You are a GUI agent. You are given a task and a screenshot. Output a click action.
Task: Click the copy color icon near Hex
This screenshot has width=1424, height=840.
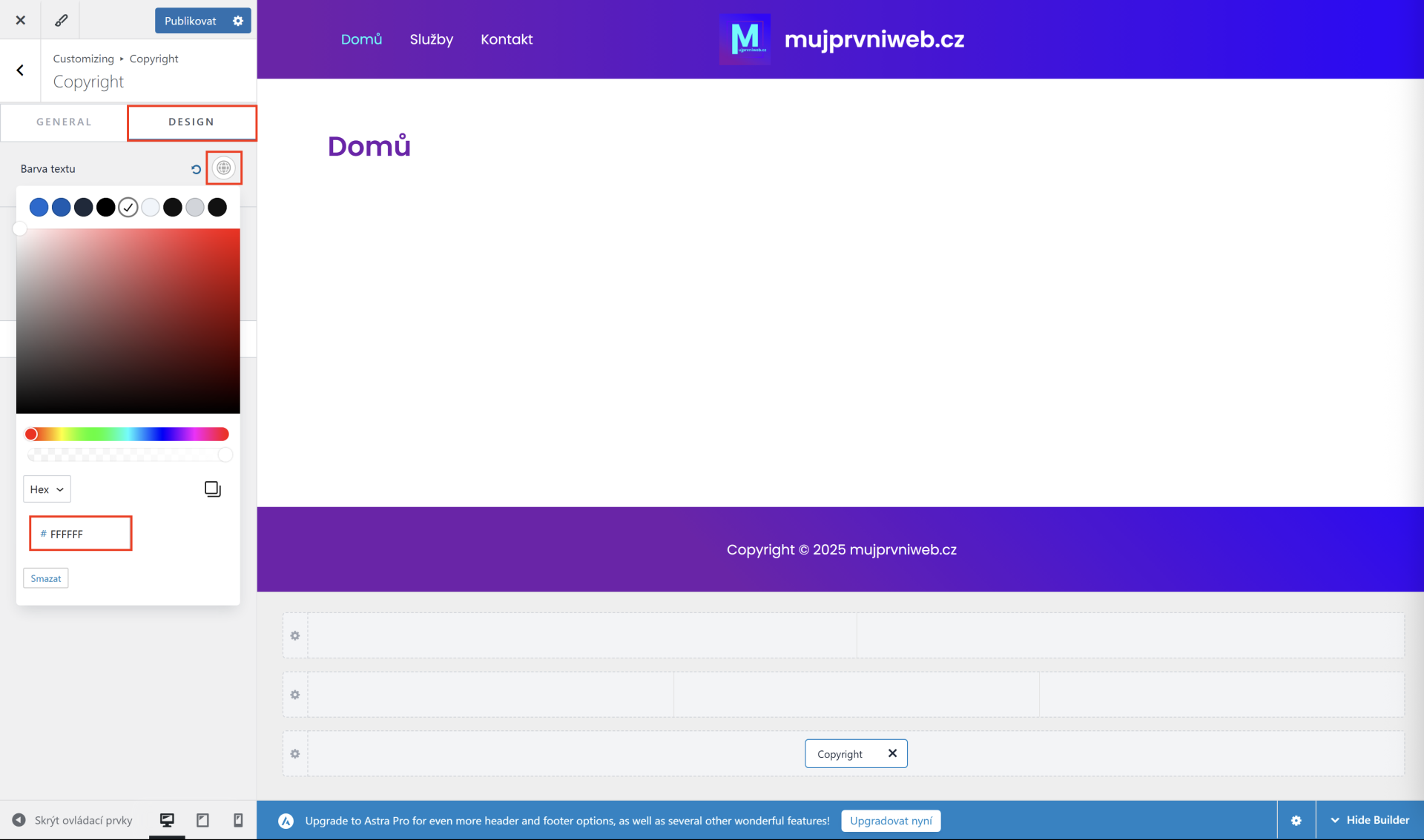pyautogui.click(x=212, y=489)
